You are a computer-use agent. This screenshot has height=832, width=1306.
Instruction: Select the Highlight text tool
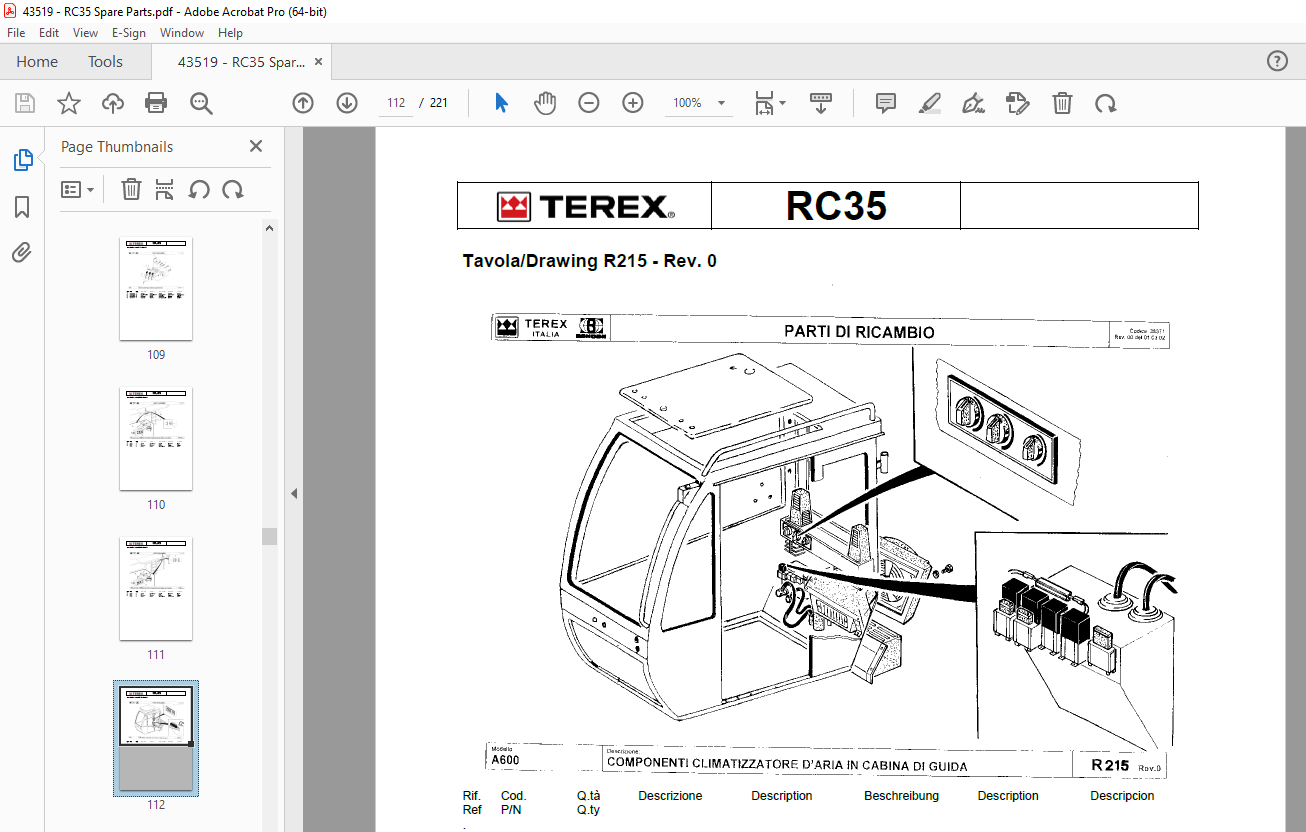[930, 103]
